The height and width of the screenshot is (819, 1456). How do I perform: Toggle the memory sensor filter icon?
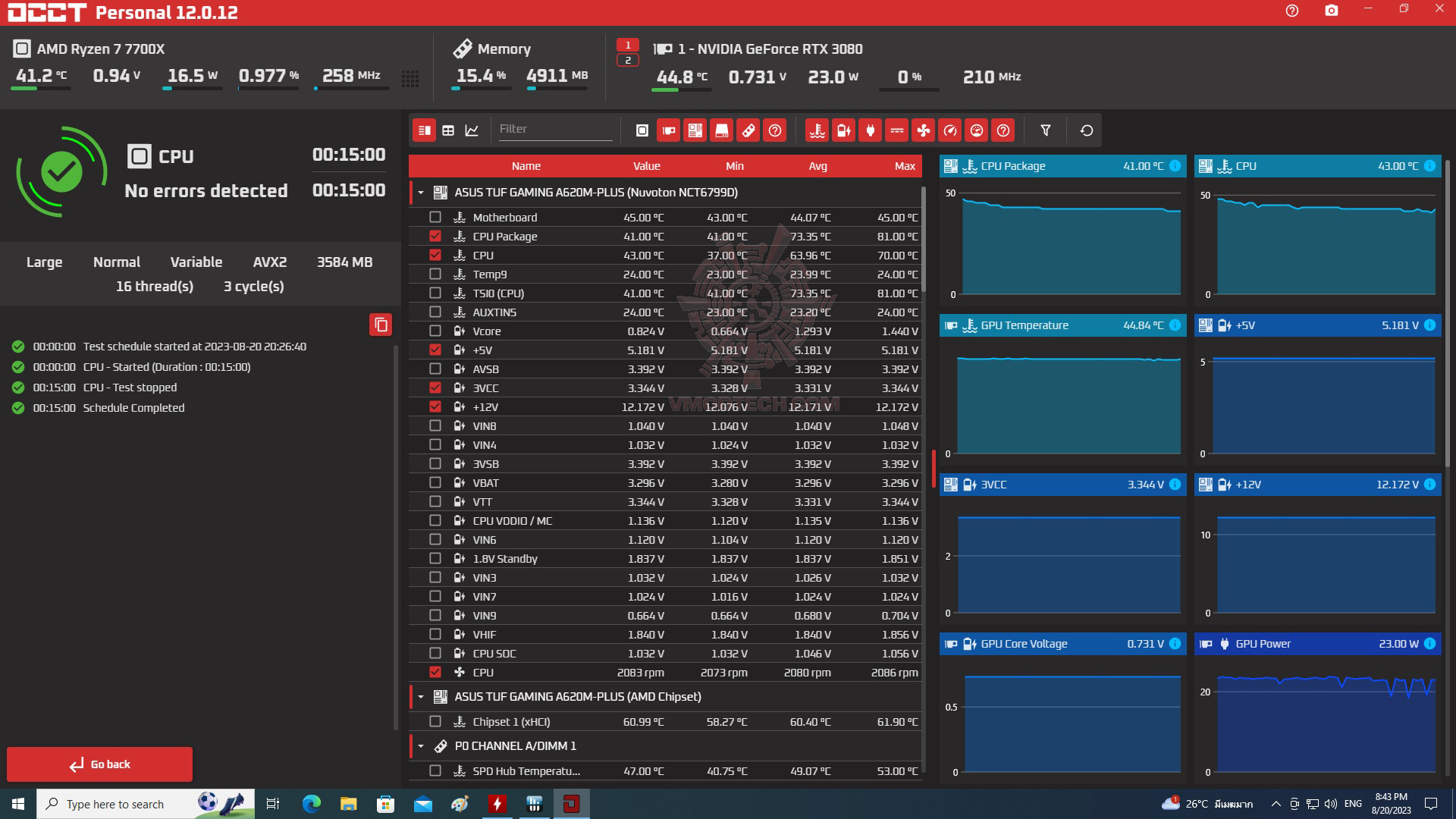[x=748, y=130]
